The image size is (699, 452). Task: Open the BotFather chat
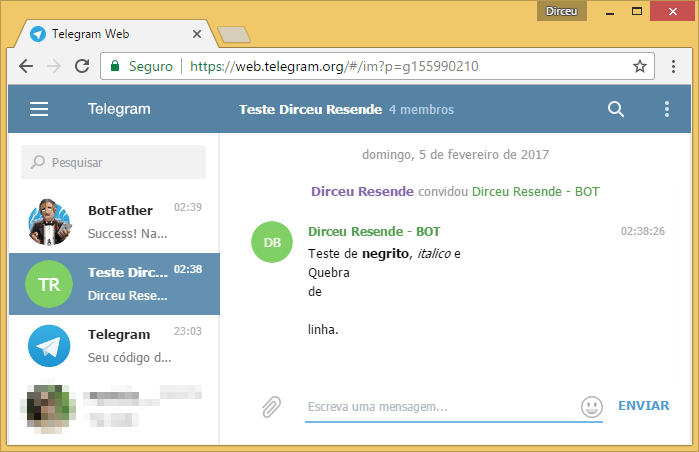114,222
